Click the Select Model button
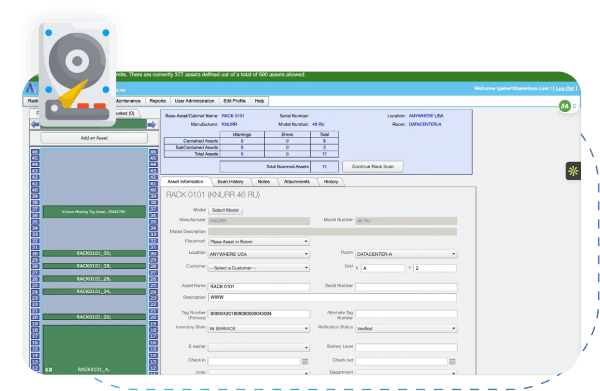The height and width of the screenshot is (391, 600). pos(225,210)
